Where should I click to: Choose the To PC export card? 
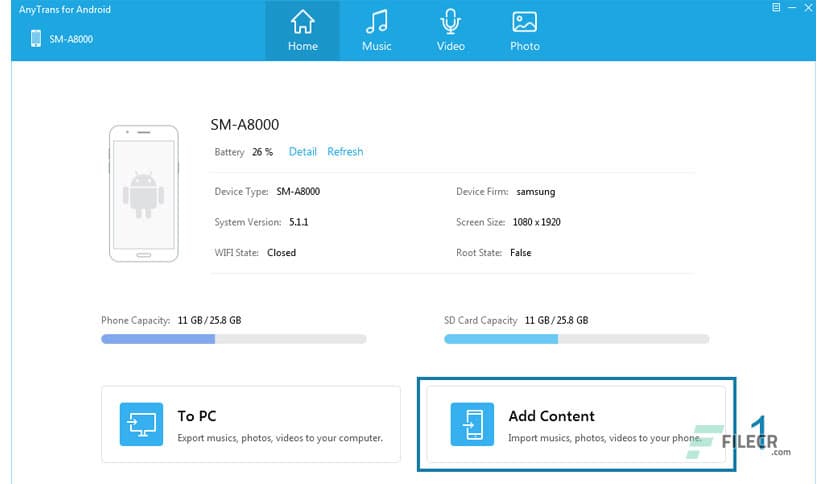pyautogui.click(x=251, y=424)
